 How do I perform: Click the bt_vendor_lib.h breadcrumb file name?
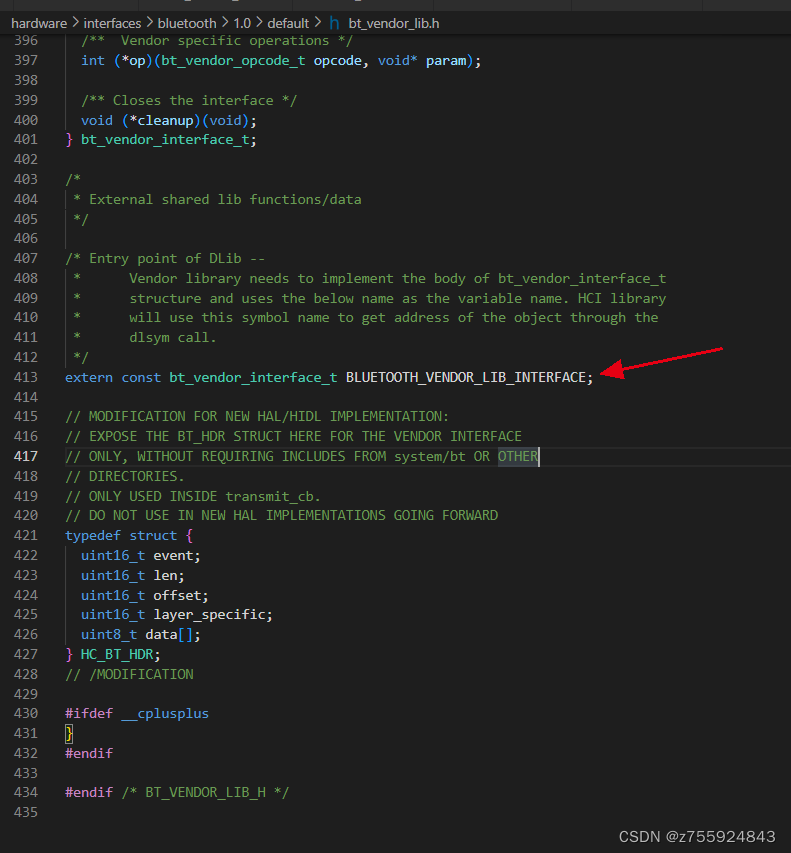[394, 23]
